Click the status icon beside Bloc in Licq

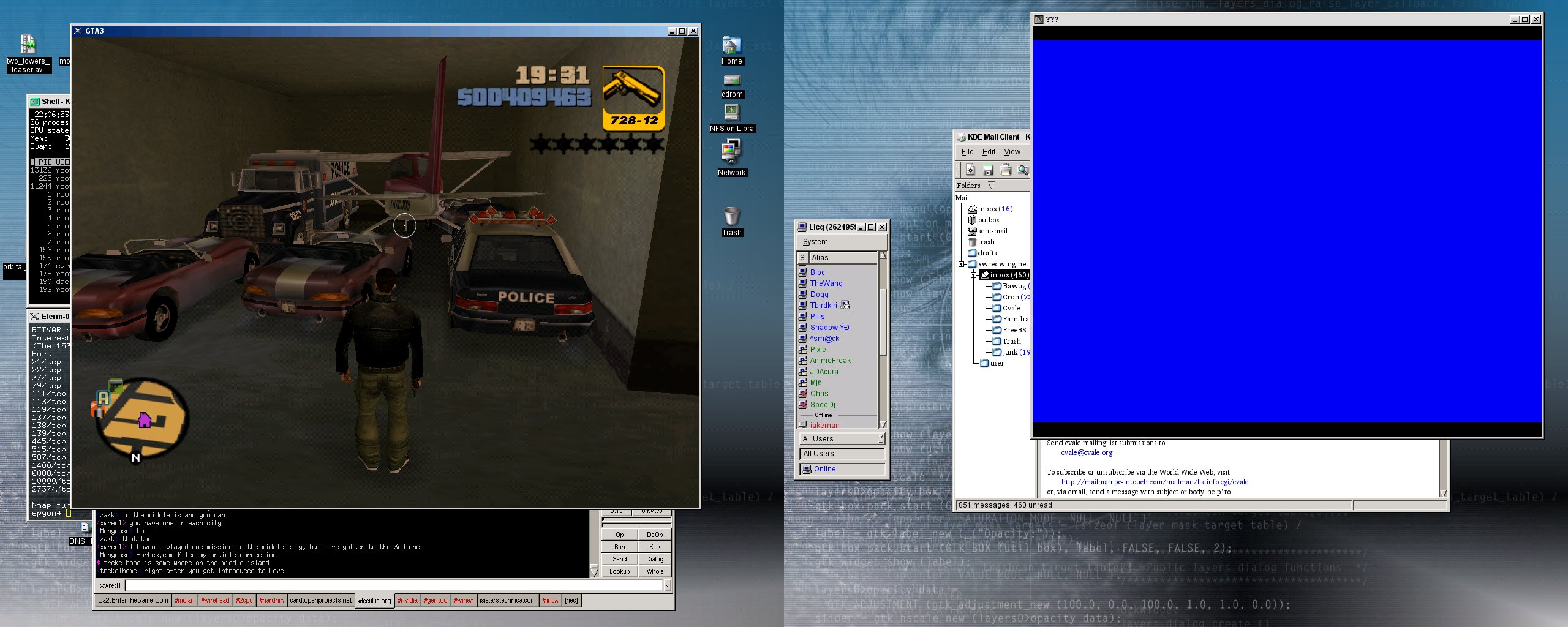click(802, 272)
